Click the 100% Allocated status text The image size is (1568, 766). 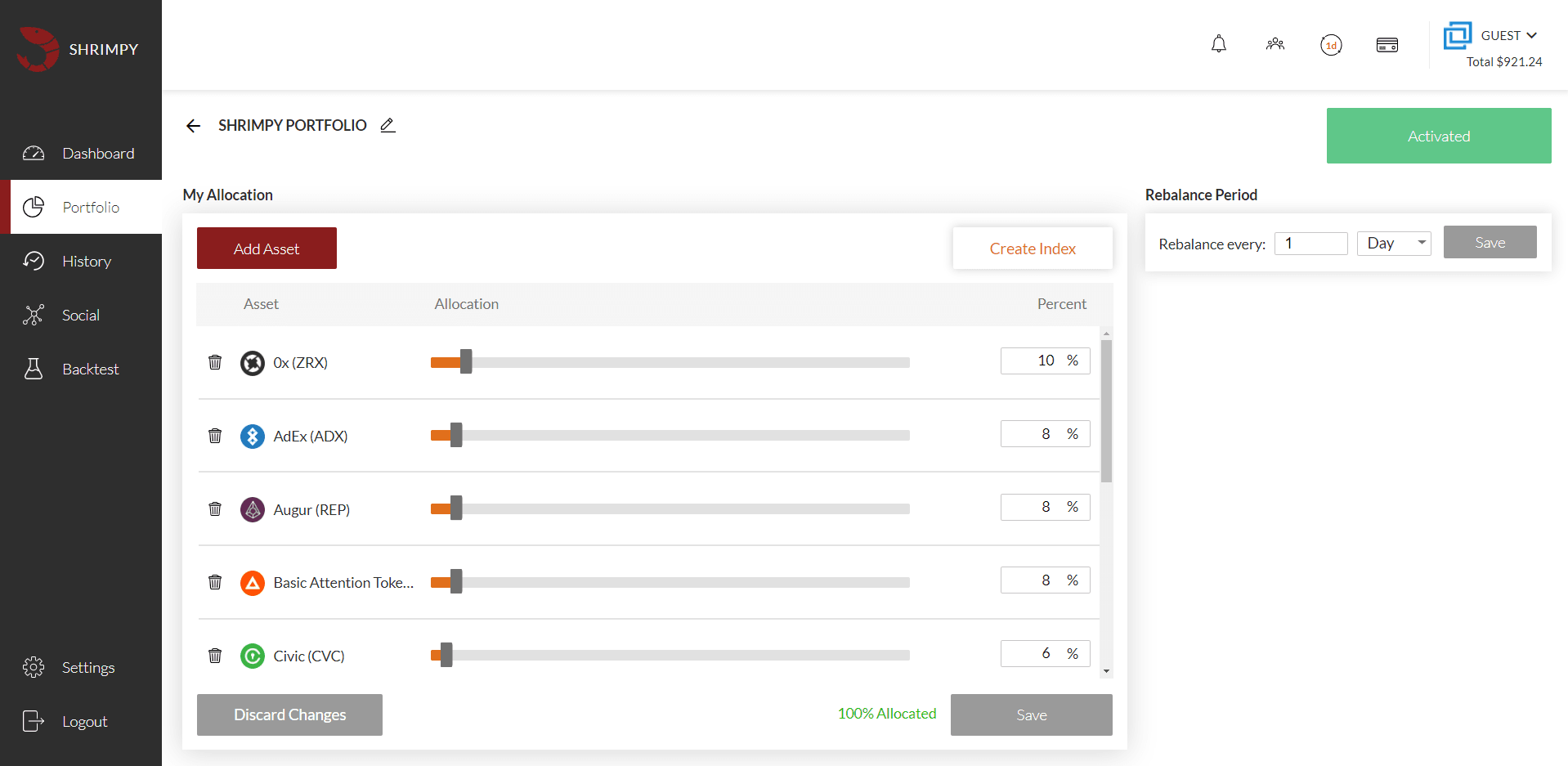(887, 714)
